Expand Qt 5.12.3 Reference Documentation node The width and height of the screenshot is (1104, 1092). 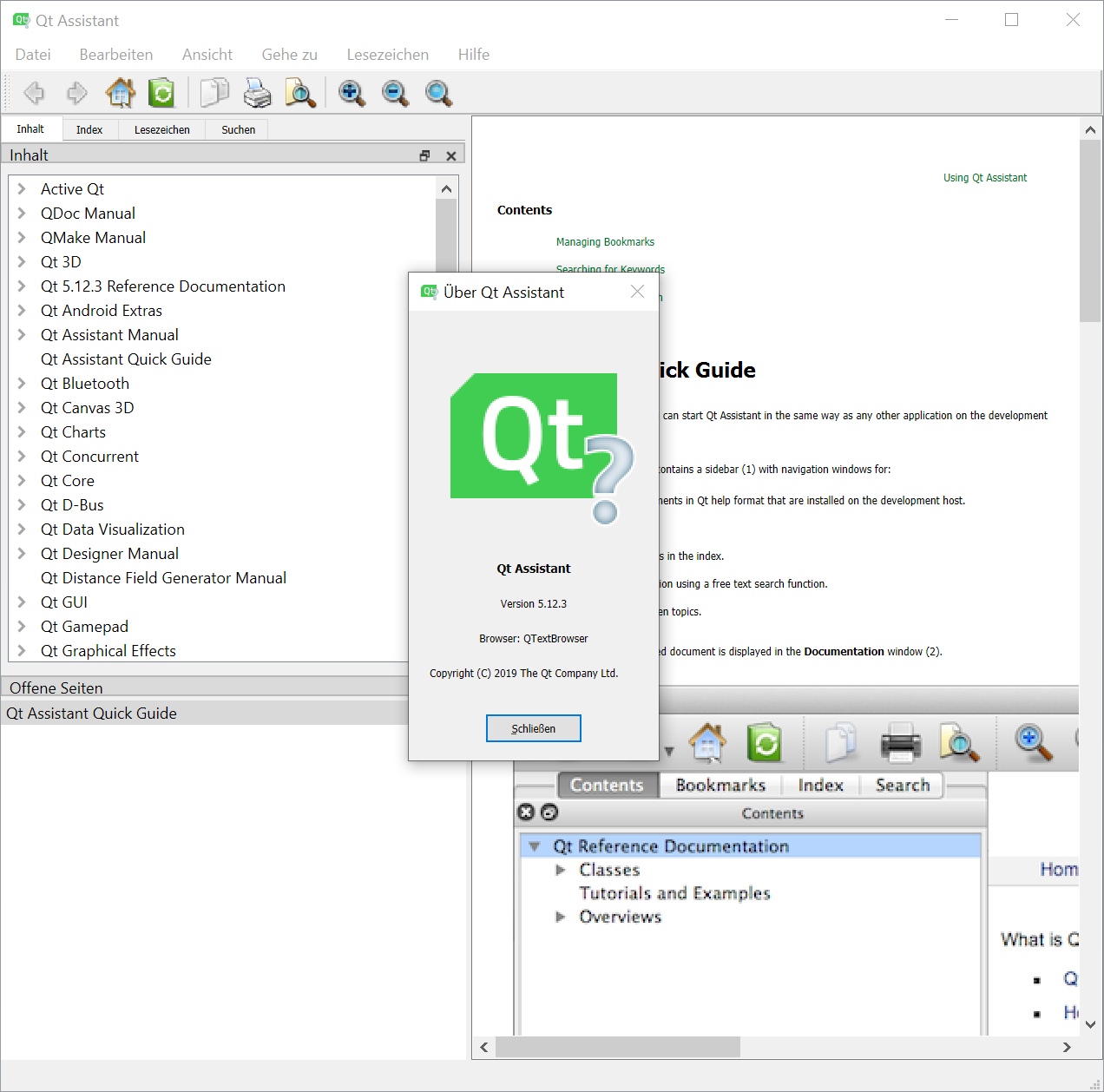pos(23,286)
